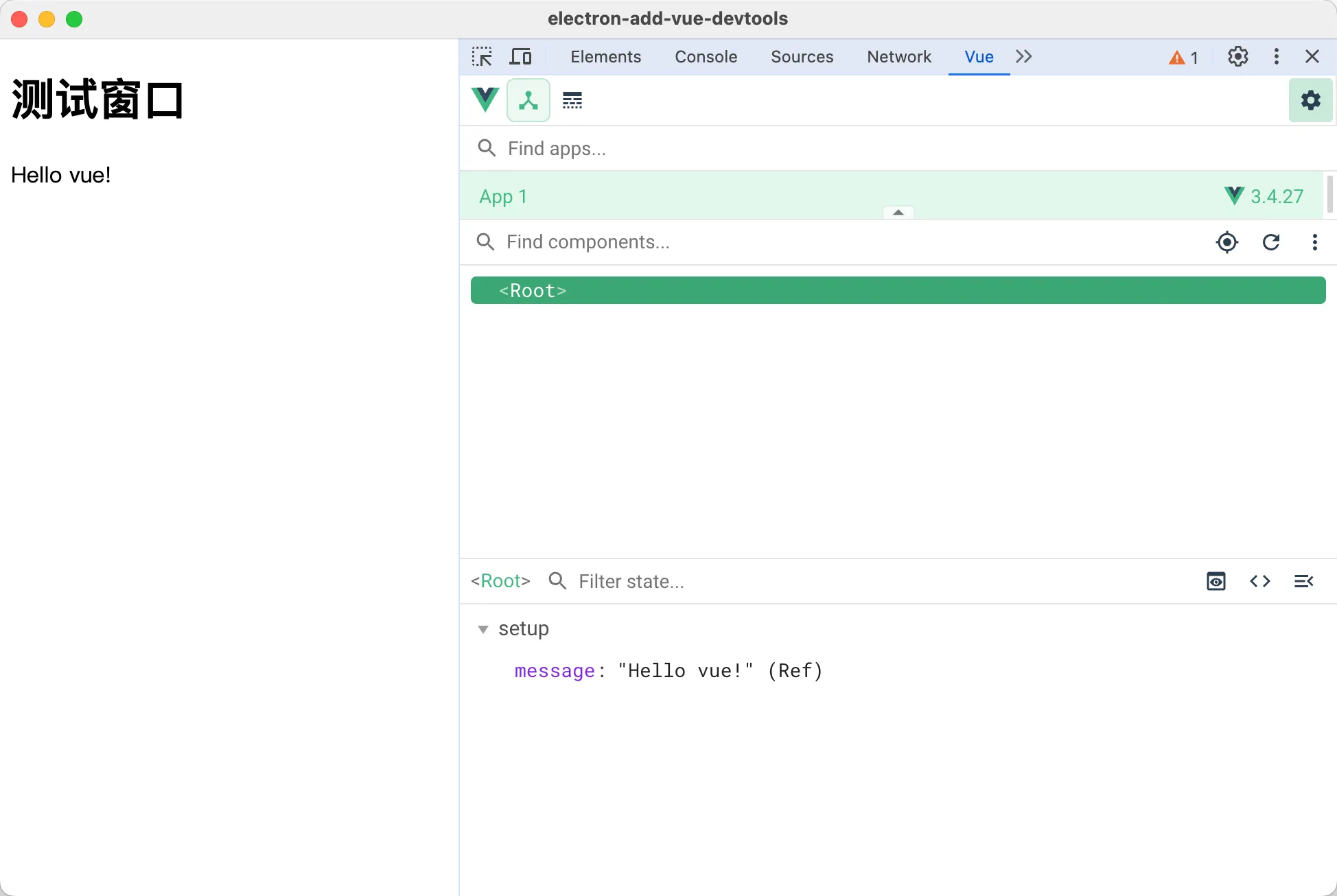Click the warning issues counter
1337x896 pixels.
[1183, 58]
